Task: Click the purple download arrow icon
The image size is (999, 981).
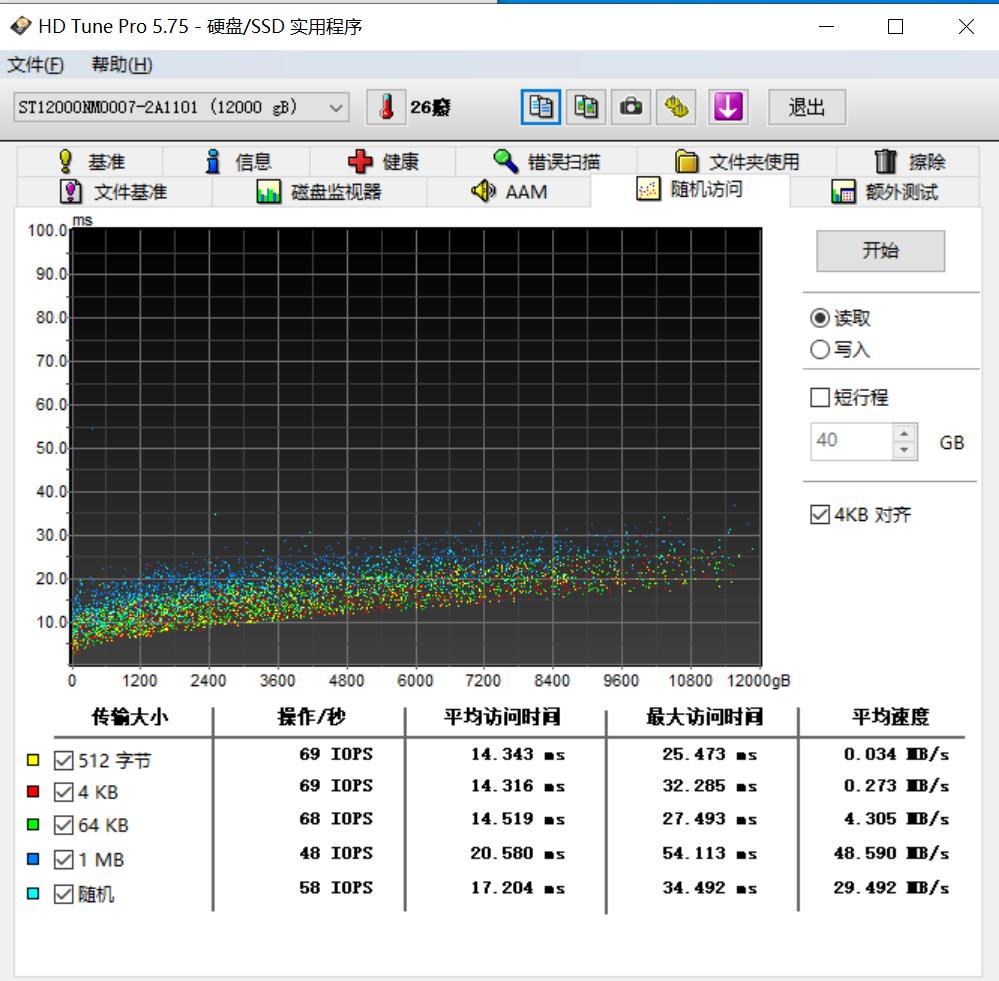Action: coord(727,107)
